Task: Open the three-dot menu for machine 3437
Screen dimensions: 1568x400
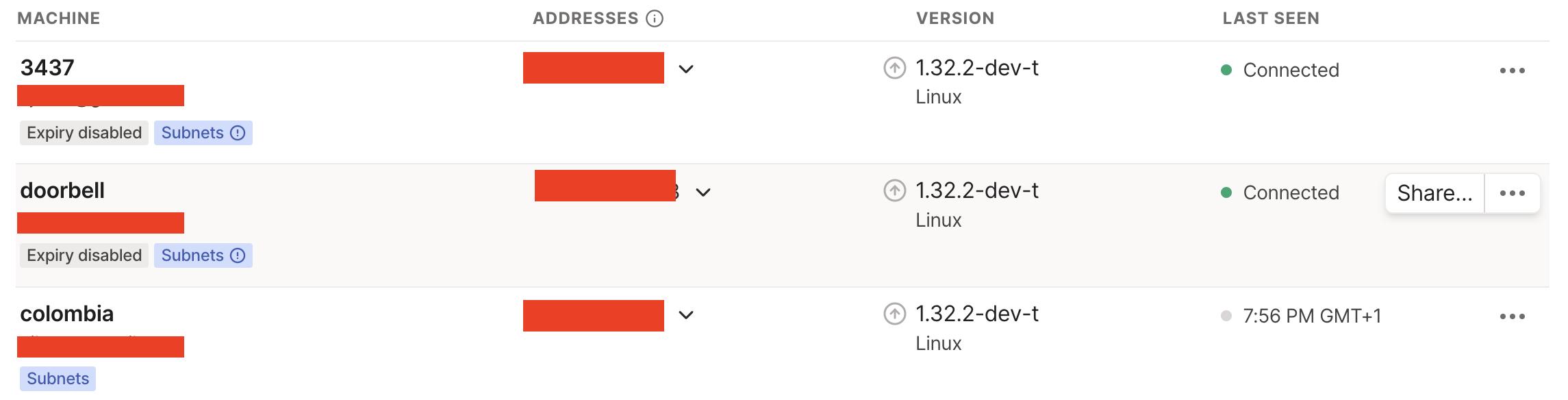Action: click(1512, 71)
